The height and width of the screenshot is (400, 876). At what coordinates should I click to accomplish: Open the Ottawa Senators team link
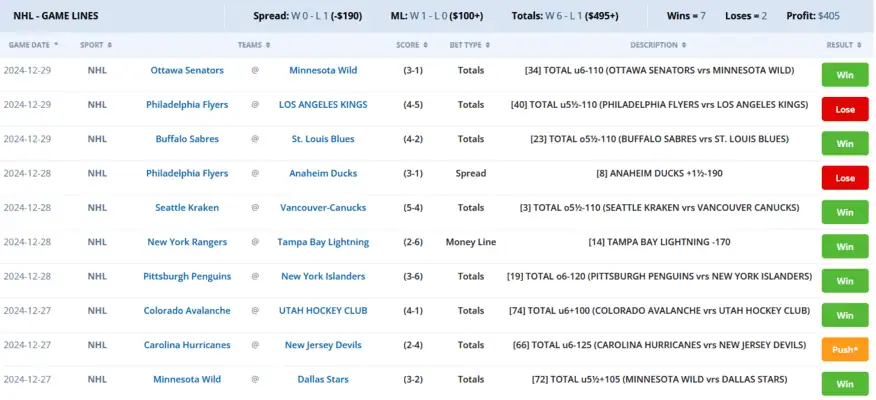[x=187, y=70]
